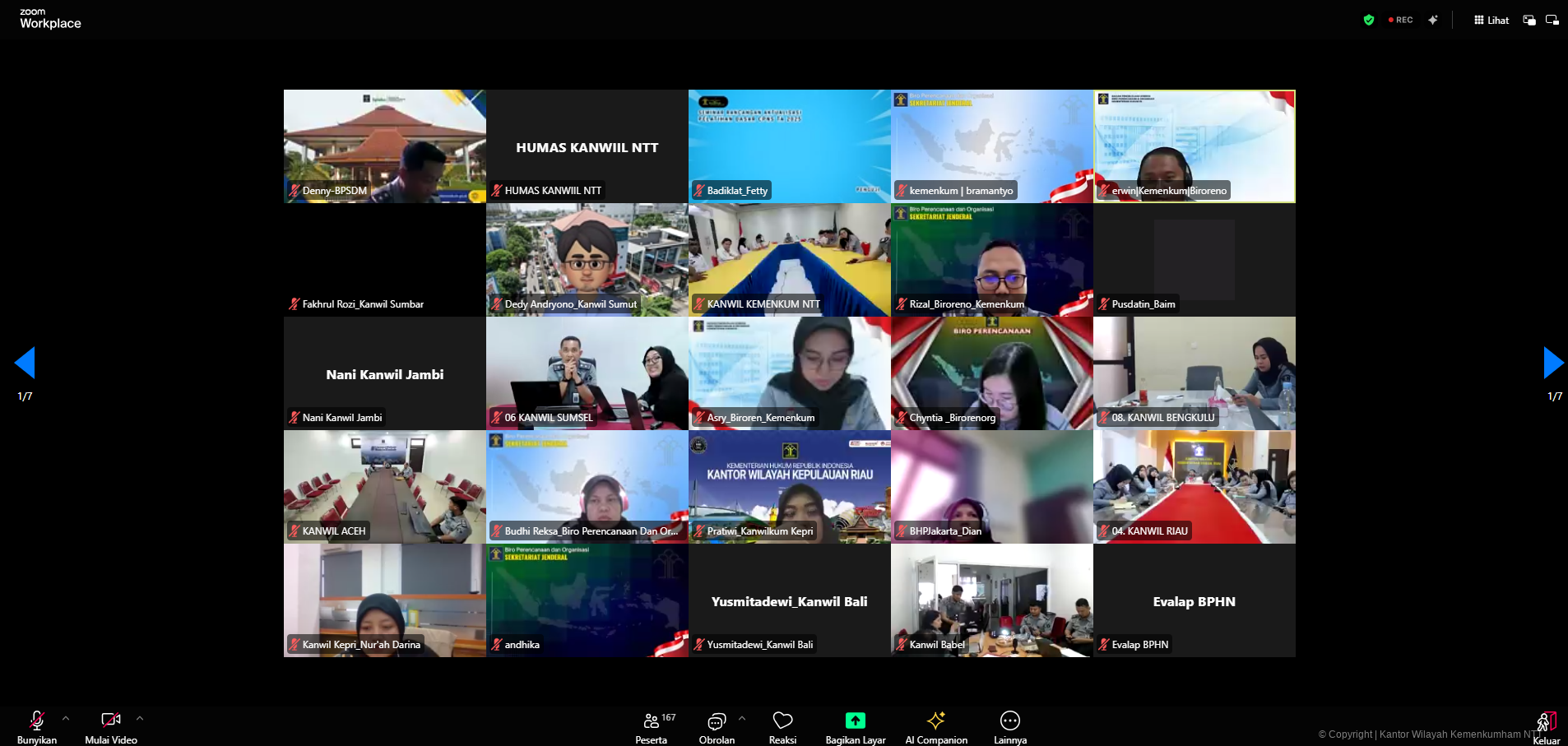Click the REC recording indicator
This screenshot has height=746, width=1568.
(1401, 20)
